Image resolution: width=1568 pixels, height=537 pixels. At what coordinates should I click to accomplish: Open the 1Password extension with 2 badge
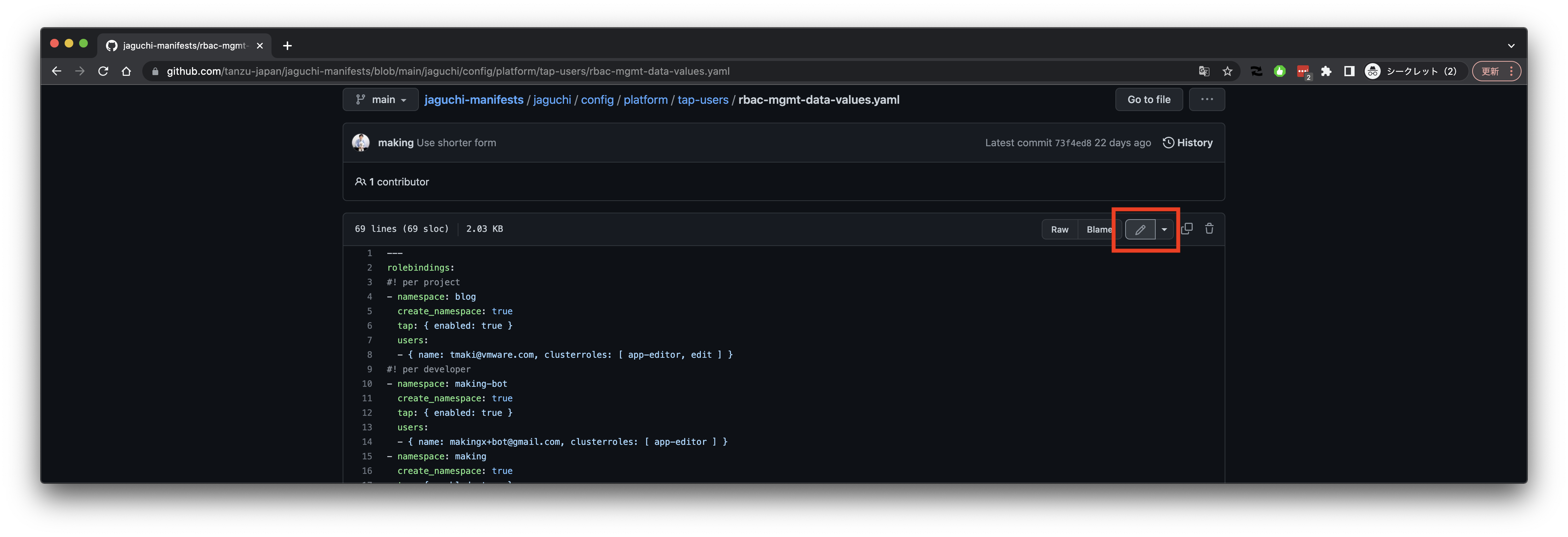click(x=1303, y=71)
